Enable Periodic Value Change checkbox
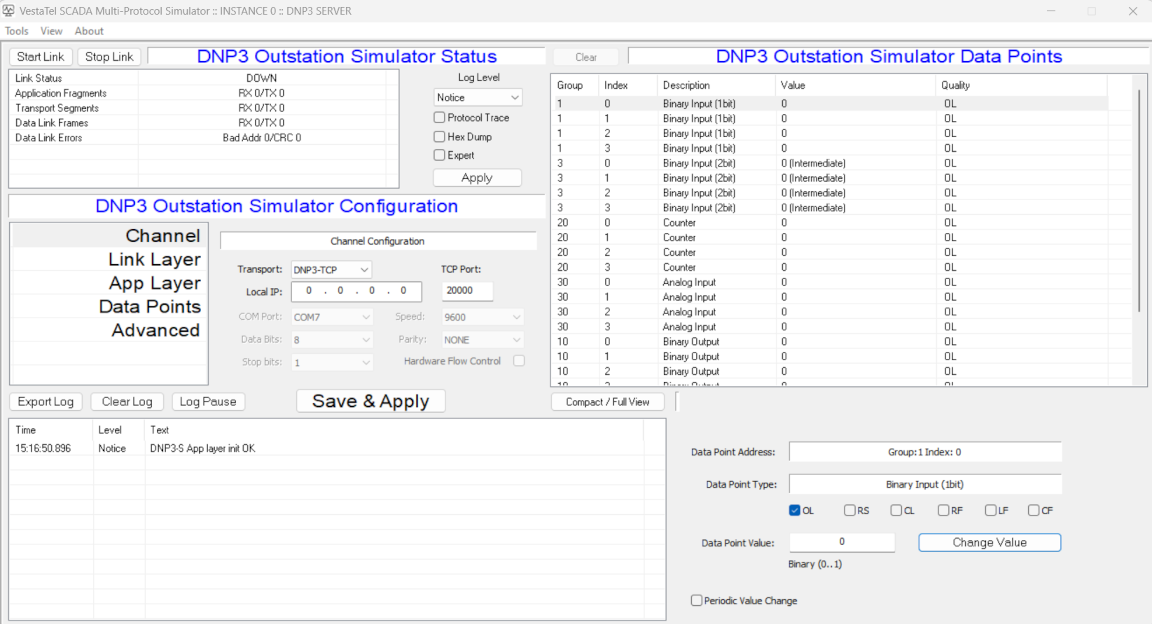Image resolution: width=1152 pixels, height=624 pixels. tap(697, 601)
